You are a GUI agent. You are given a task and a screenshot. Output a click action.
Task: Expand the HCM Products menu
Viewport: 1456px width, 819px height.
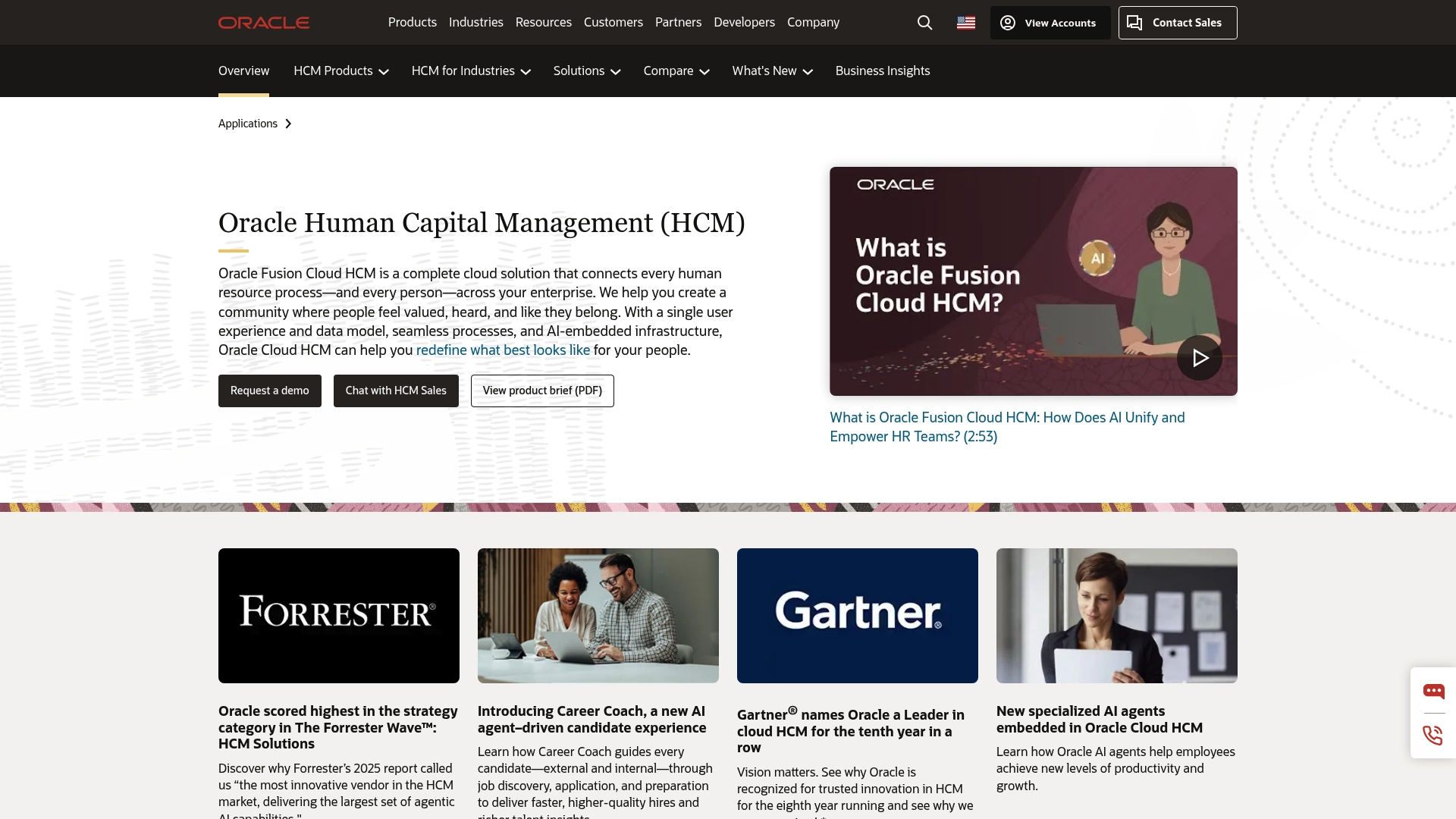pos(340,71)
